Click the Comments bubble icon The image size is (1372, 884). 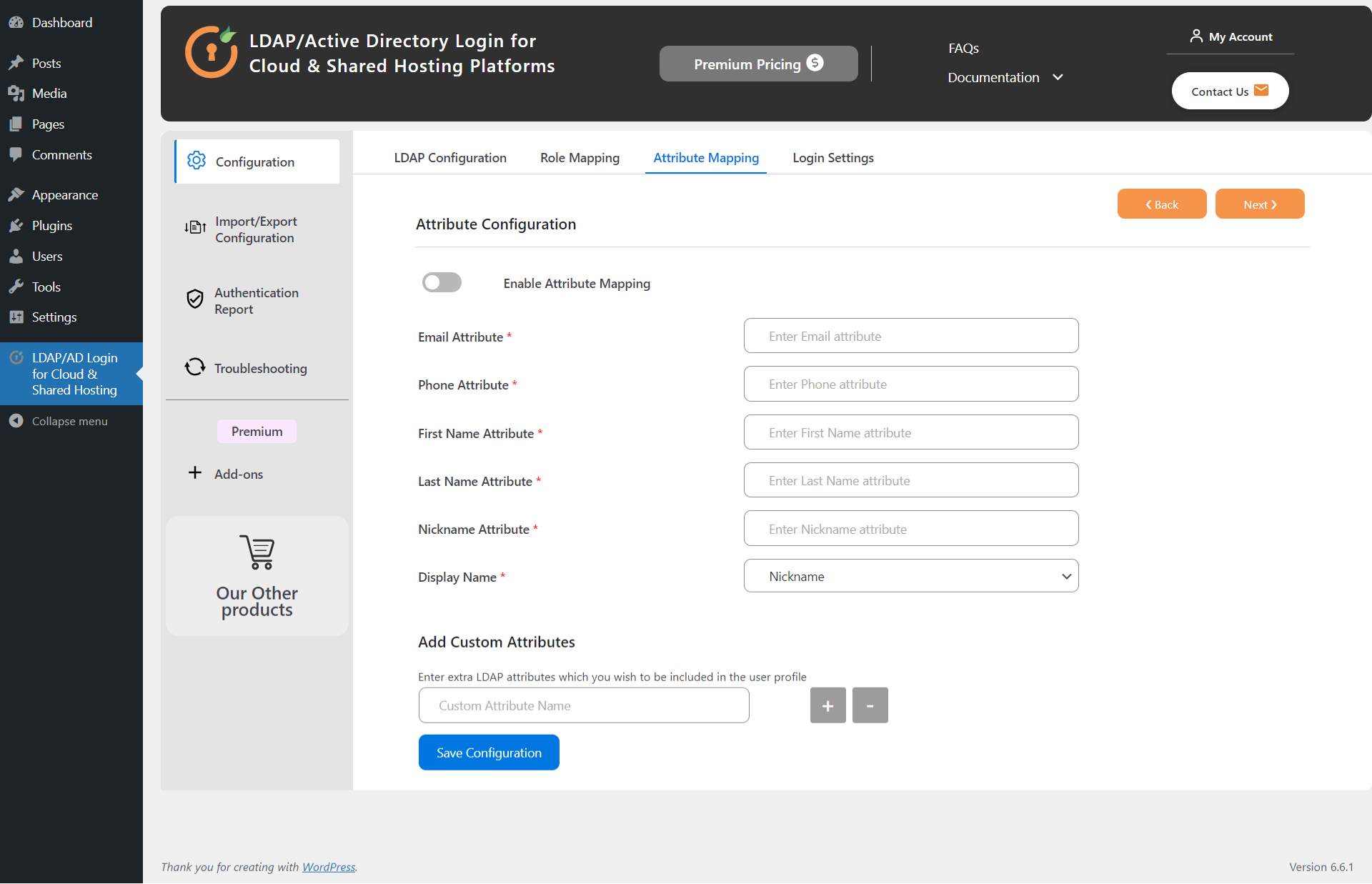(x=16, y=154)
